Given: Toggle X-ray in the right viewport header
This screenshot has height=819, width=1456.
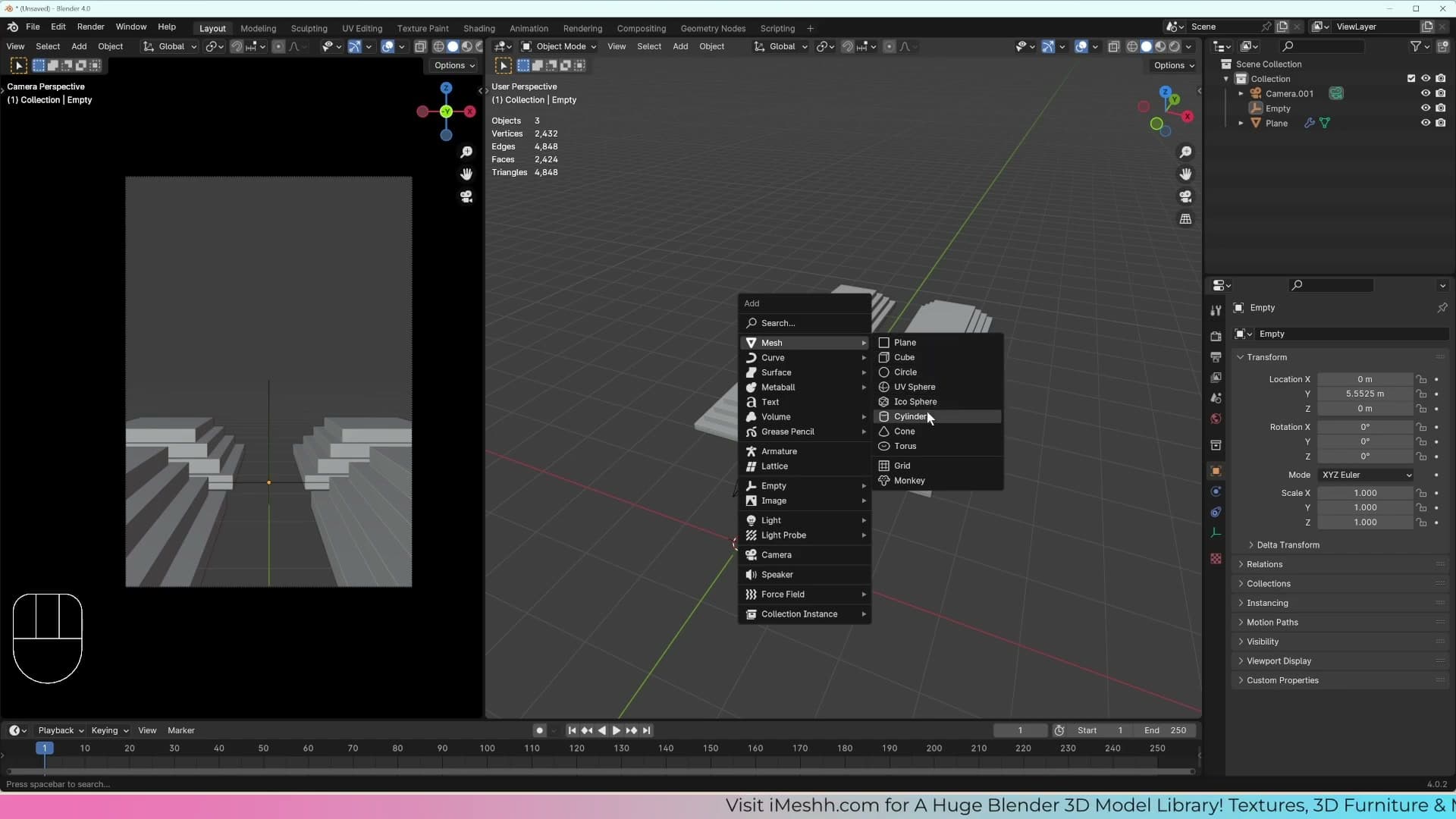Looking at the screenshot, I should pyautogui.click(x=1114, y=46).
